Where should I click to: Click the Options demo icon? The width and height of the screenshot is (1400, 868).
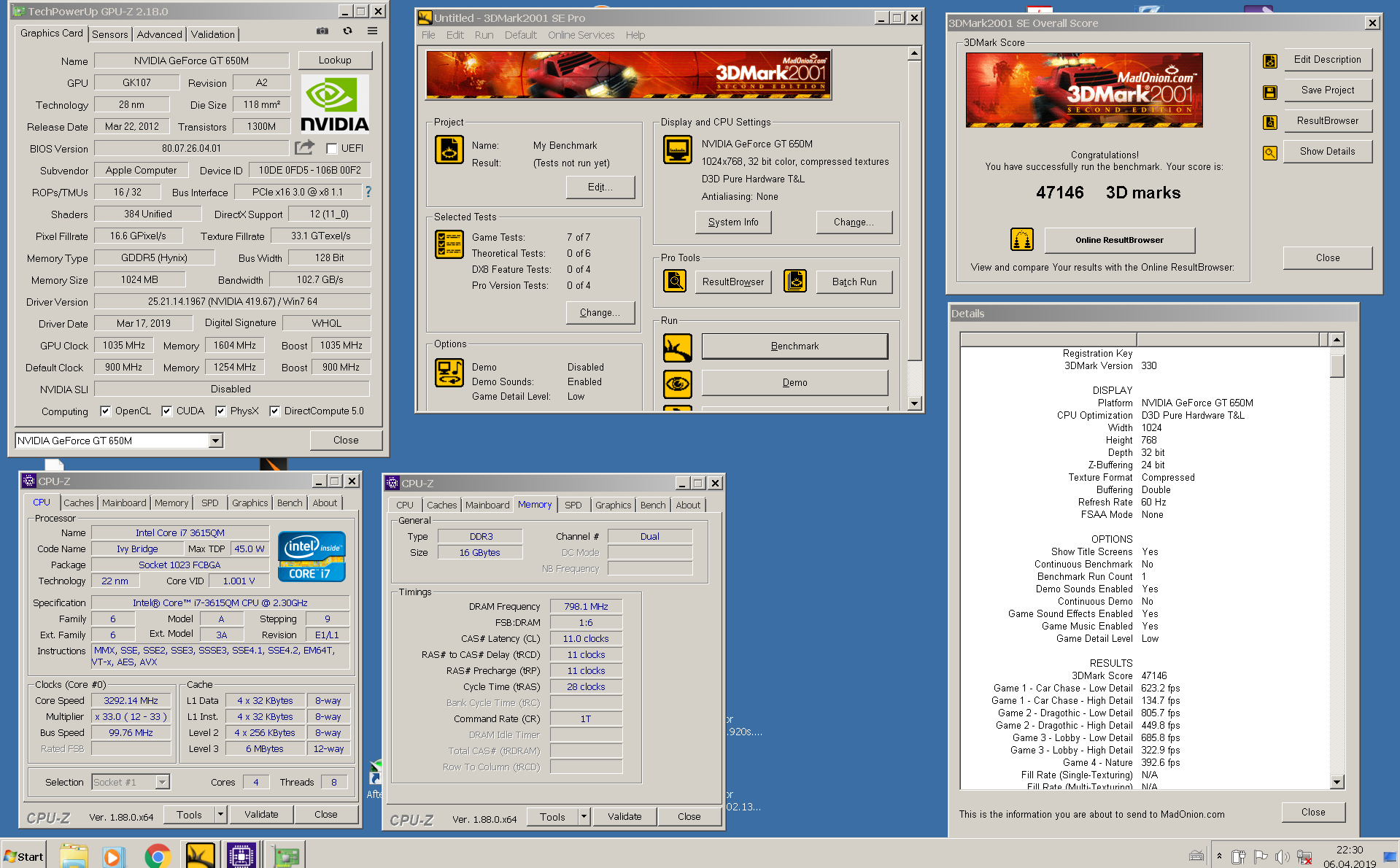click(449, 373)
